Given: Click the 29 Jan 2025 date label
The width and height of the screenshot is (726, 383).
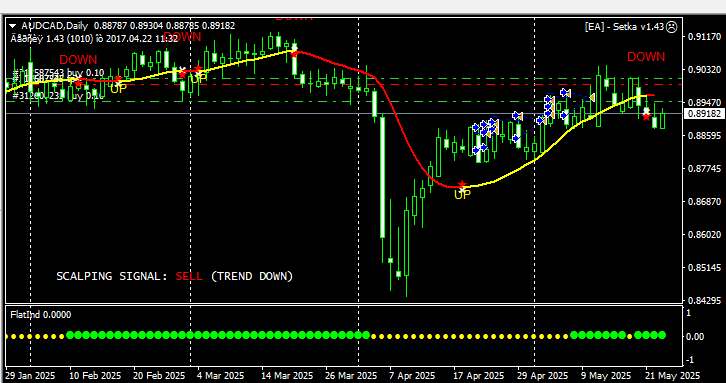Looking at the screenshot, I should tap(30, 375).
